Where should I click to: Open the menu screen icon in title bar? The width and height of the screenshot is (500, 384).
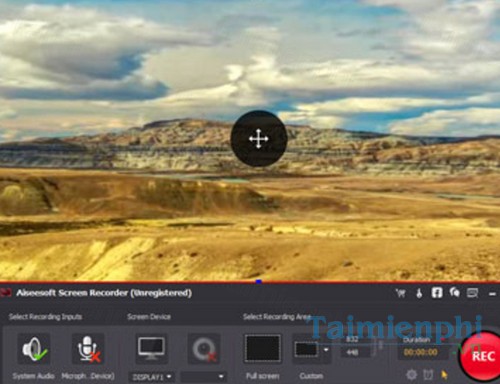473,293
